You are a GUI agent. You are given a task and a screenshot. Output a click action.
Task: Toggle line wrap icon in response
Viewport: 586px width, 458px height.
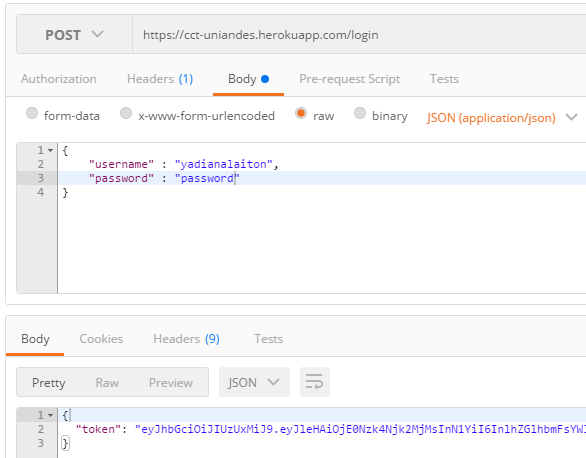(x=315, y=382)
